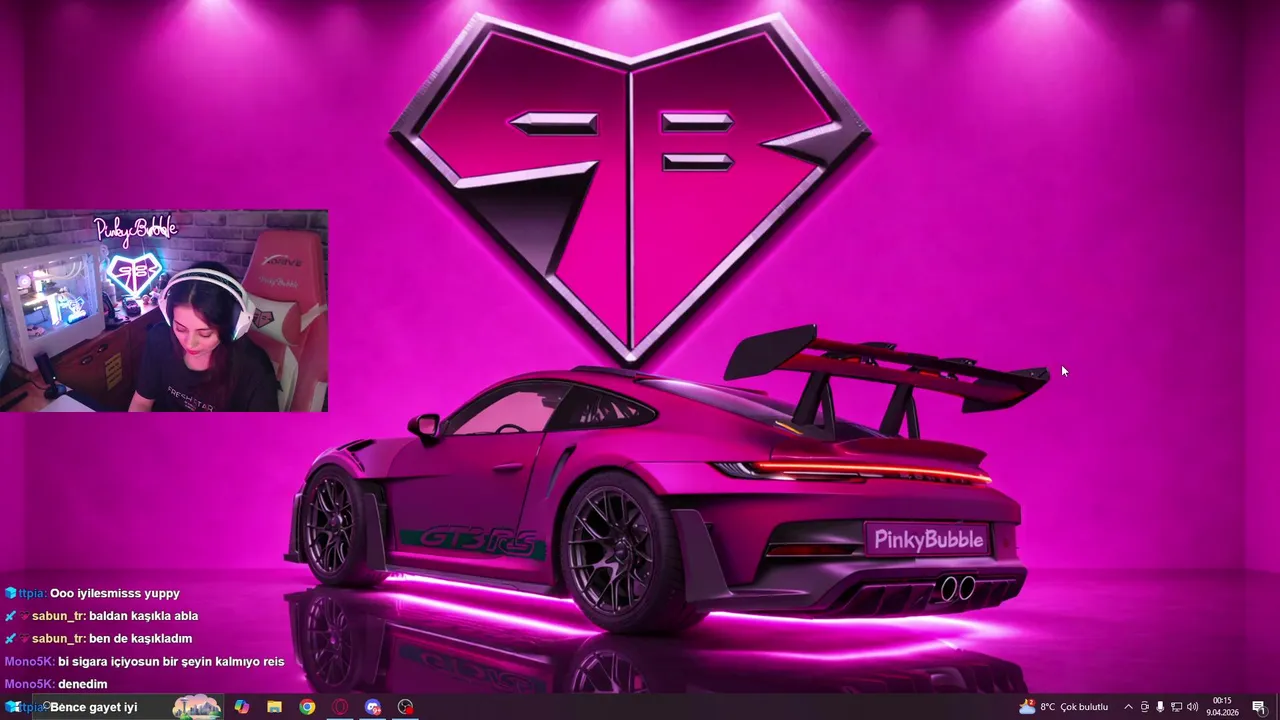
Task: Switch to OBS Studio in the taskbar
Action: pyautogui.click(x=405, y=707)
